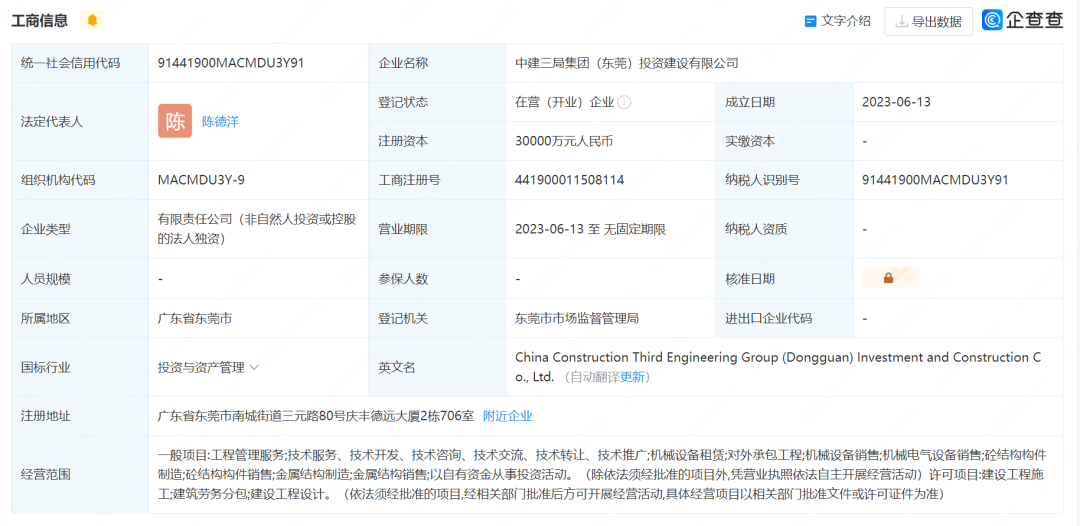This screenshot has height=526, width=1080.
Task: Select company name 中建三局集团（东莞）投资建设有限公司
Action: pyautogui.click(x=627, y=63)
